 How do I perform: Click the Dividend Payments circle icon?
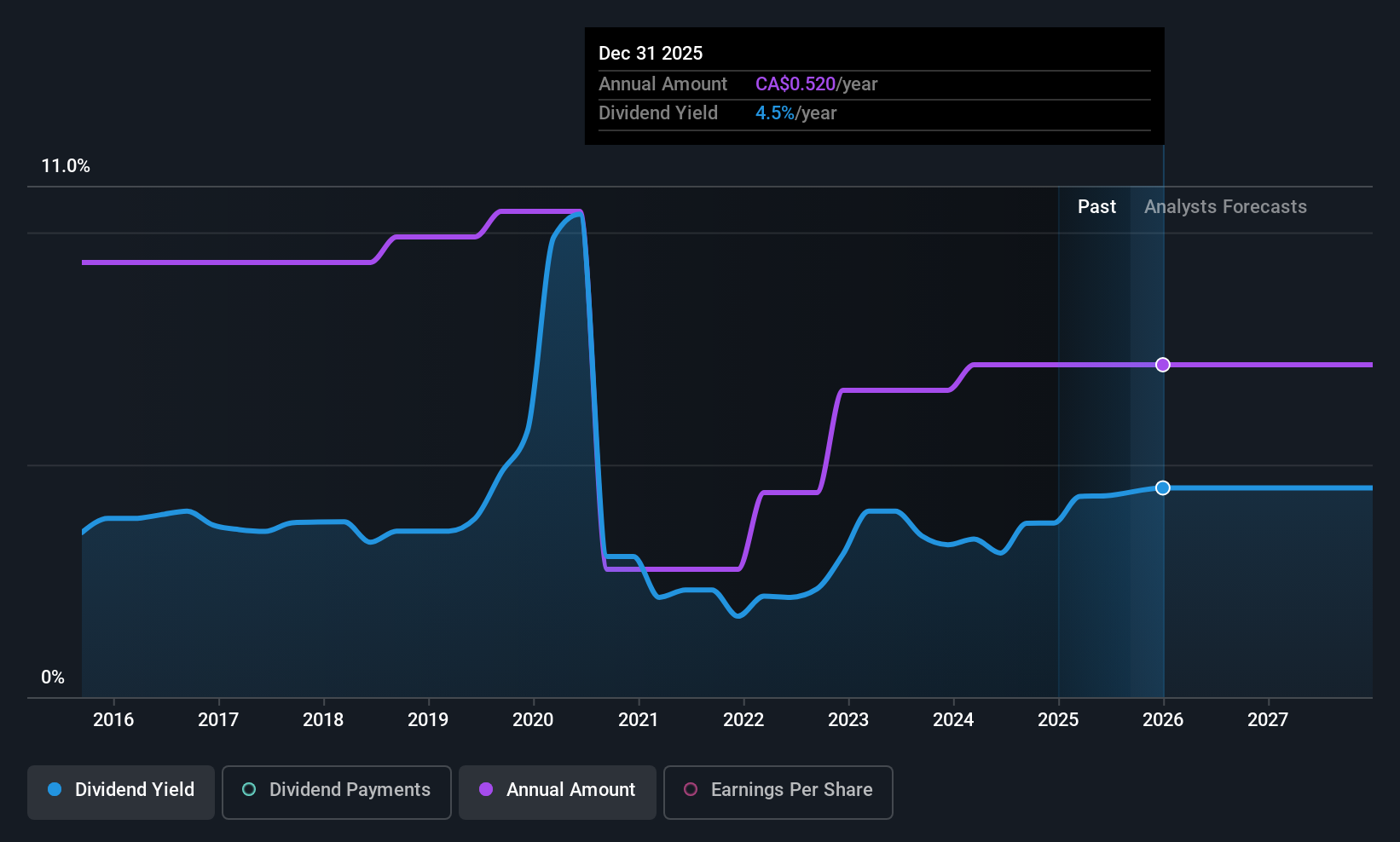tap(248, 790)
